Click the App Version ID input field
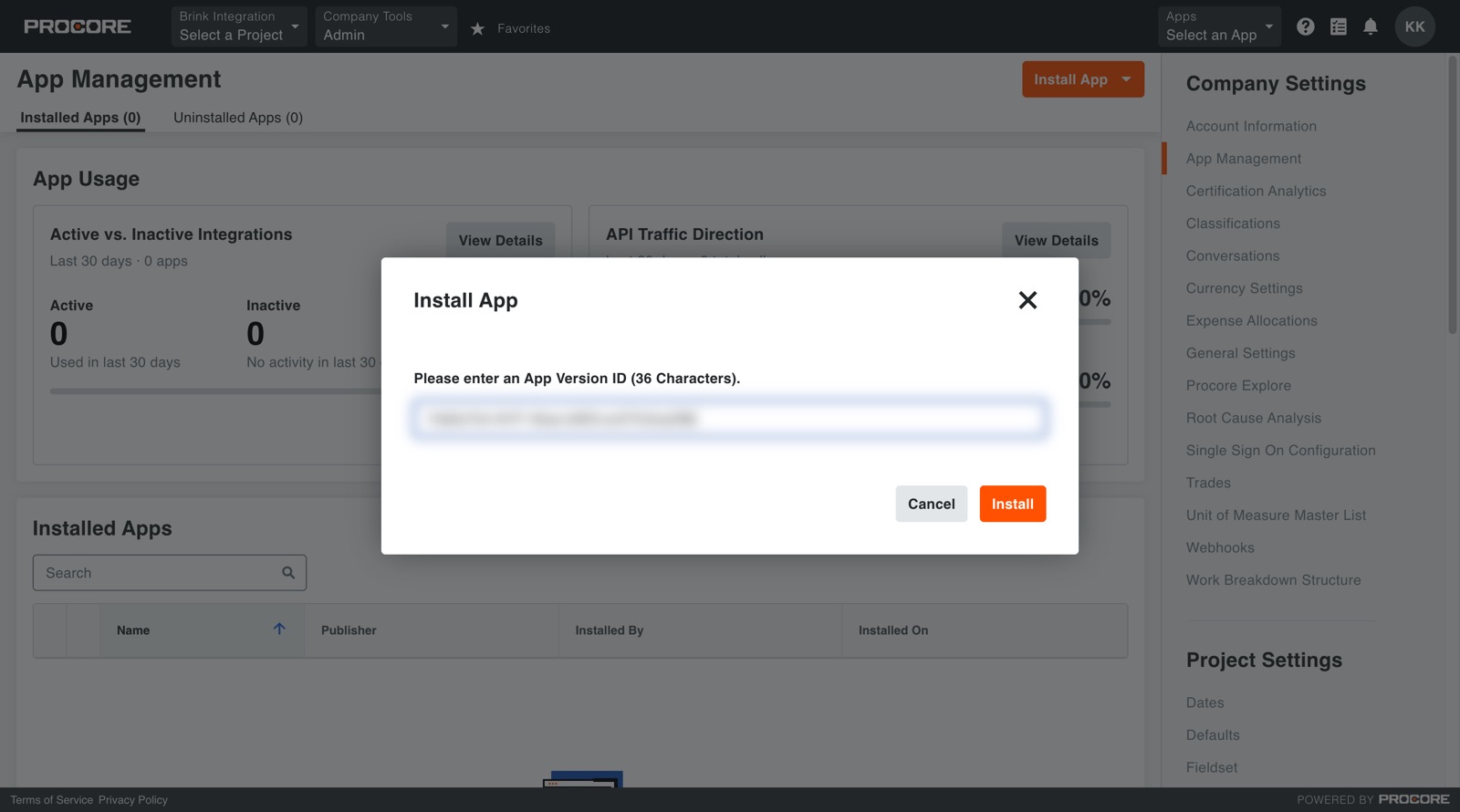Viewport: 1460px width, 812px height. (730, 419)
